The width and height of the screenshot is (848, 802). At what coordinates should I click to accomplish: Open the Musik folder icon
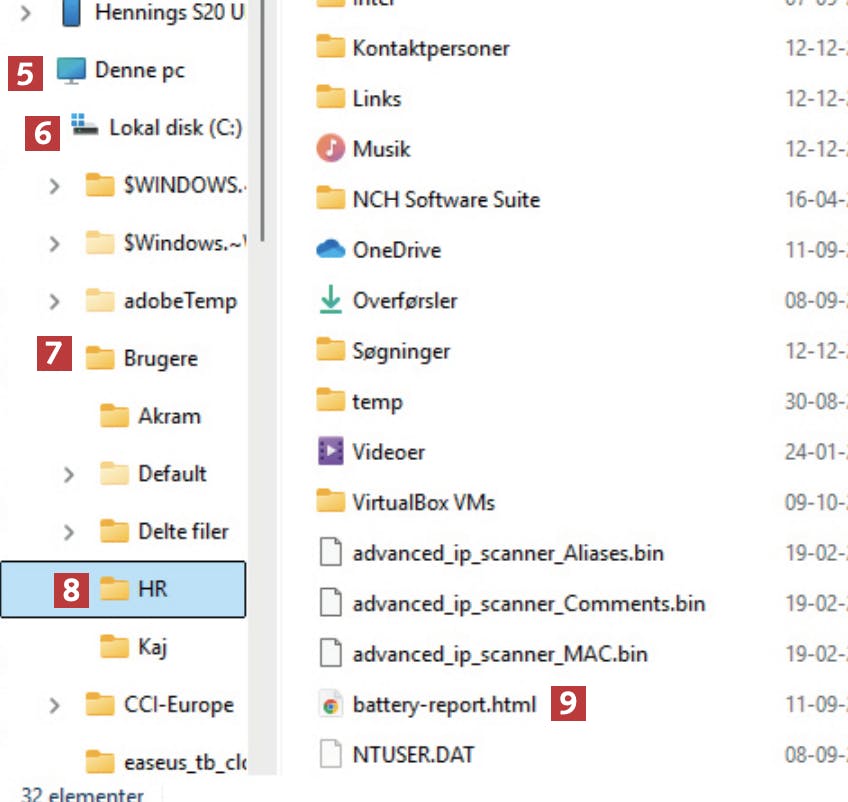coord(330,149)
